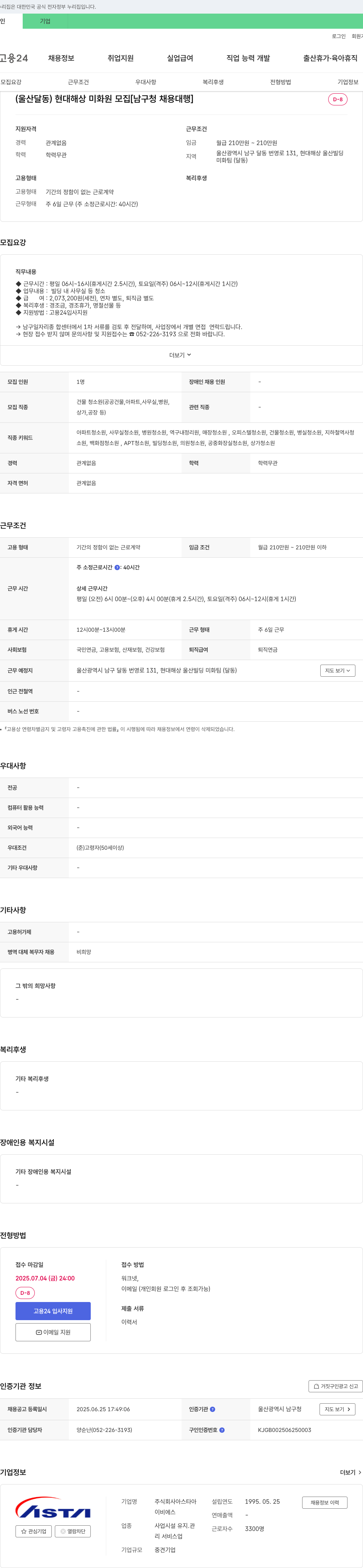Open the 채용정보 menu
The image size is (363, 1568).
tap(61, 59)
